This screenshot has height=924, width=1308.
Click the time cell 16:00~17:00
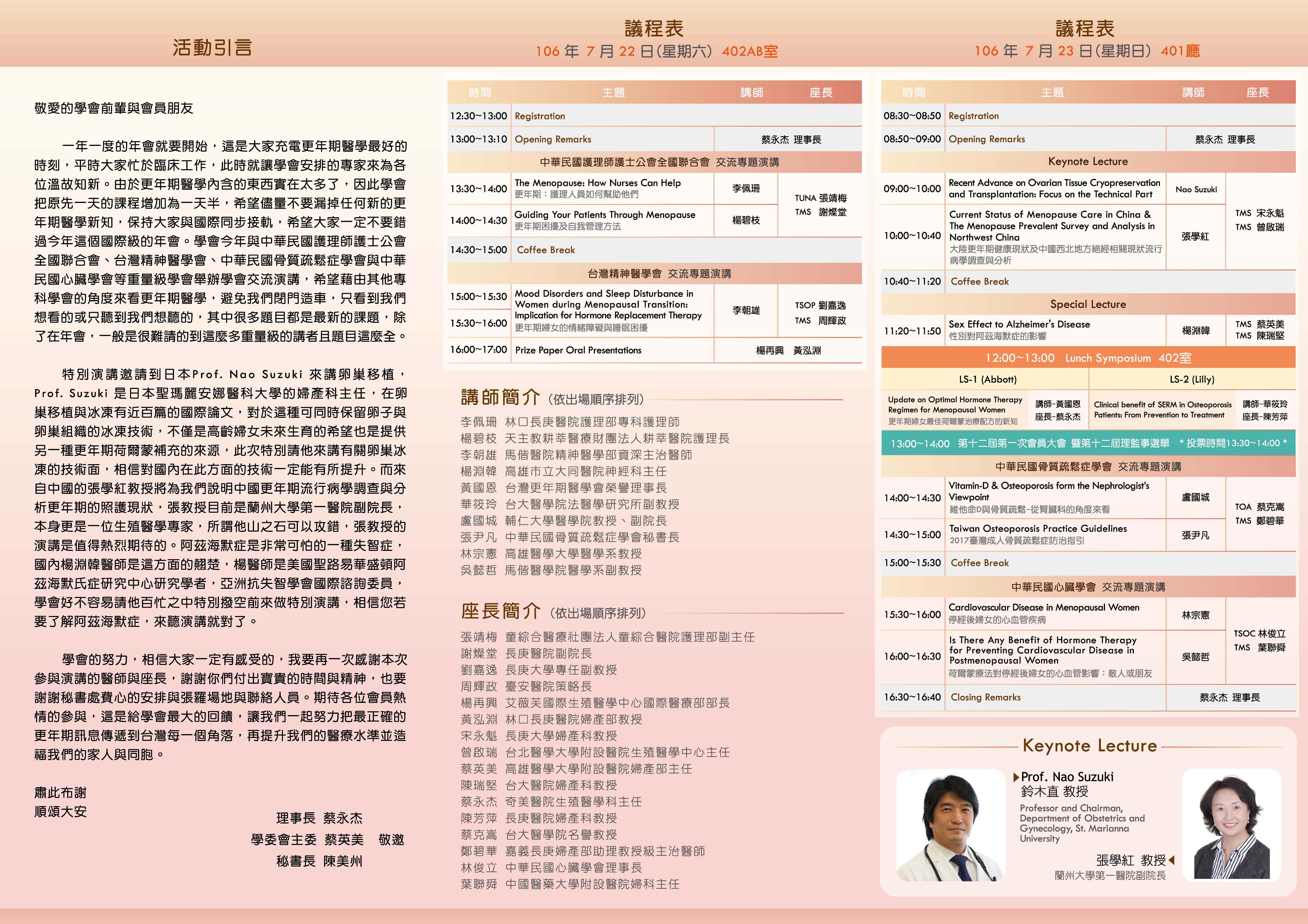tap(479, 350)
